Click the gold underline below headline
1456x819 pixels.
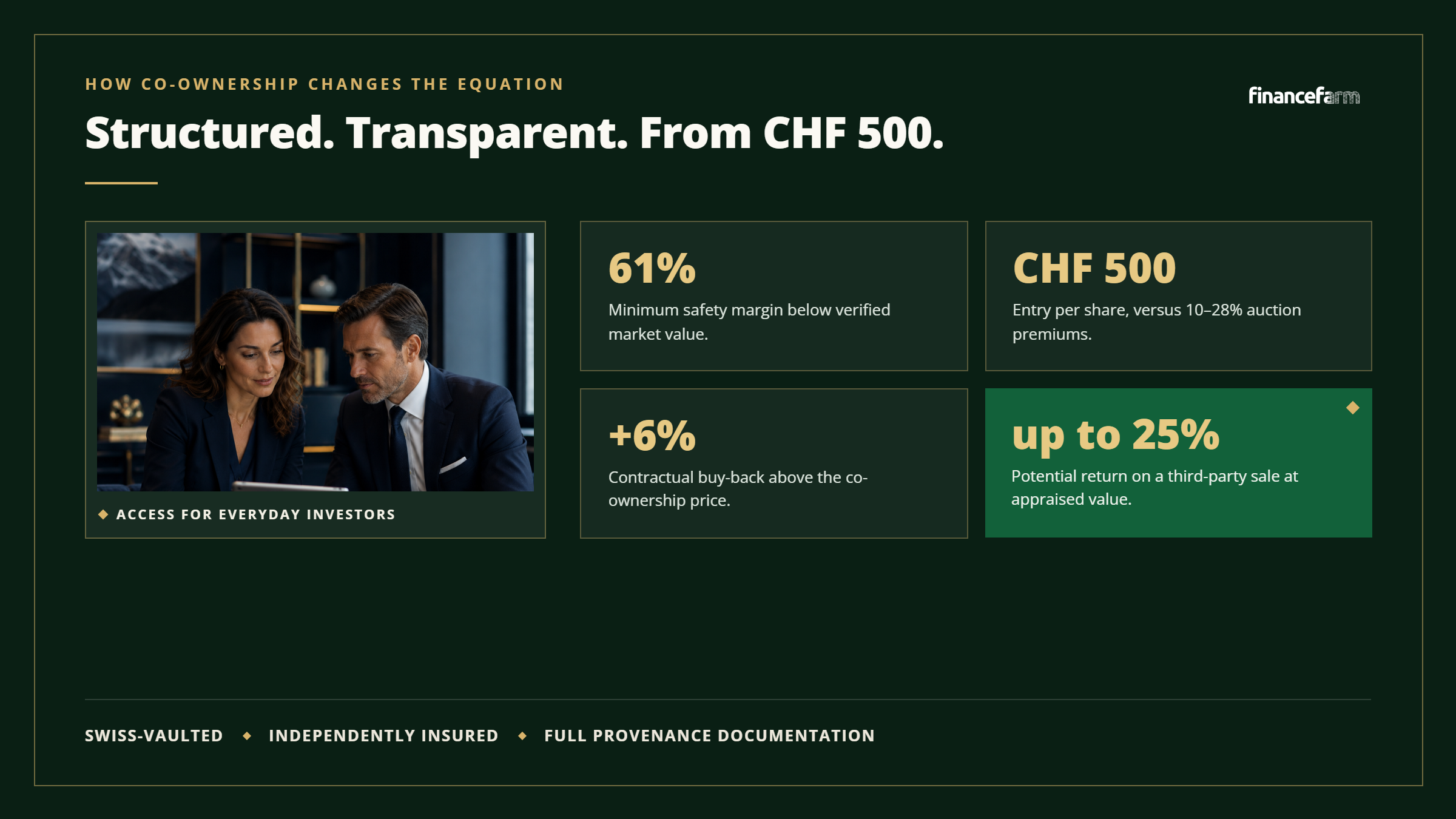(x=121, y=183)
